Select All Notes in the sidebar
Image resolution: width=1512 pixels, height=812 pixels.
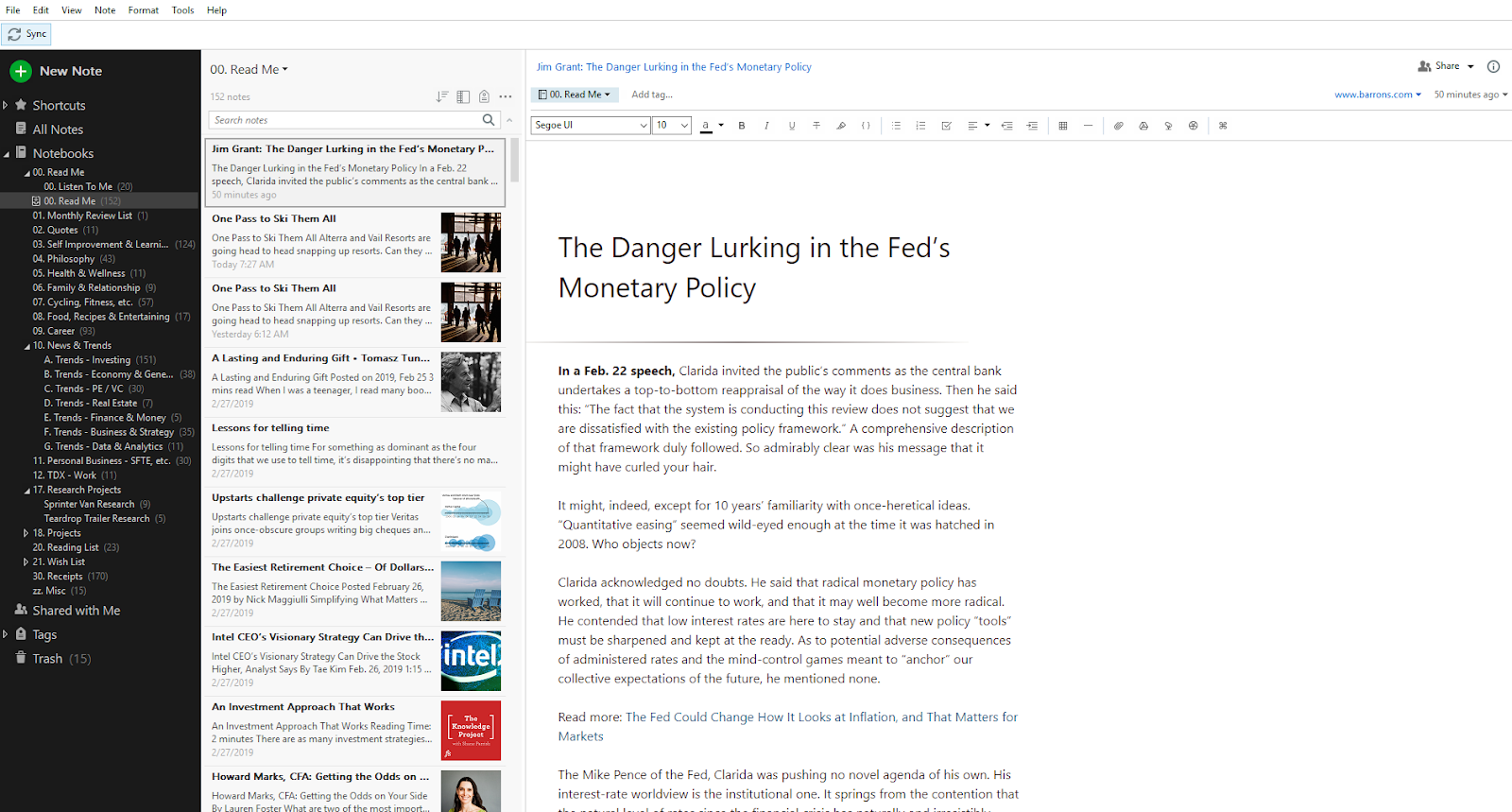click(58, 130)
